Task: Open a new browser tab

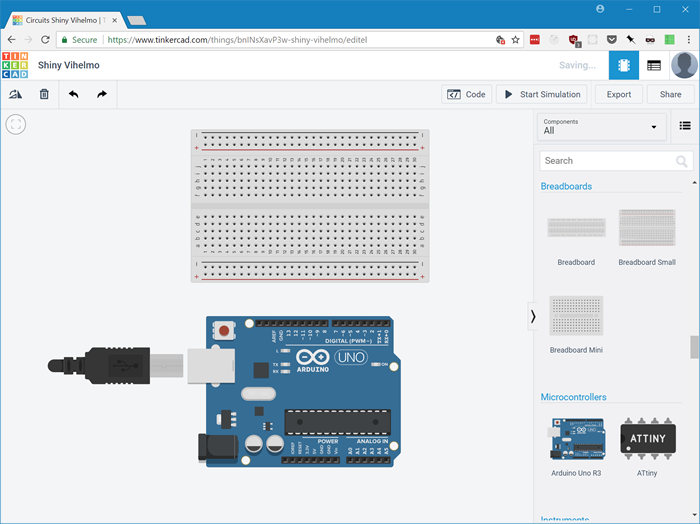Action: point(137,21)
